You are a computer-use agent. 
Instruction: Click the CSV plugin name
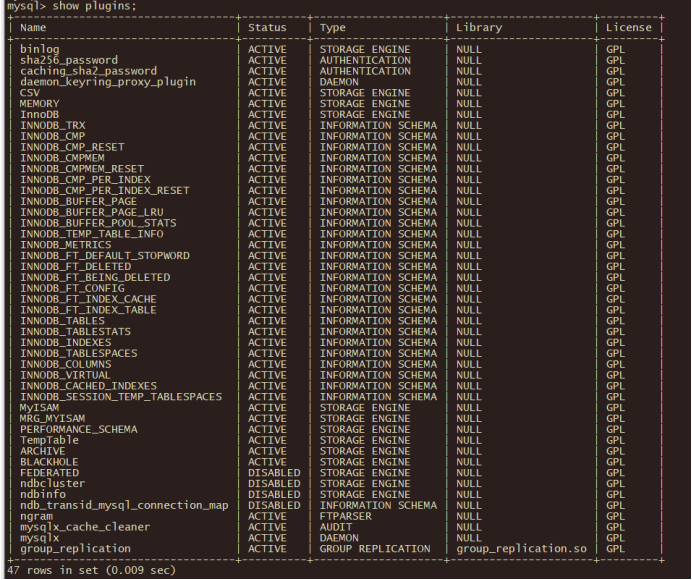pyautogui.click(x=30, y=93)
